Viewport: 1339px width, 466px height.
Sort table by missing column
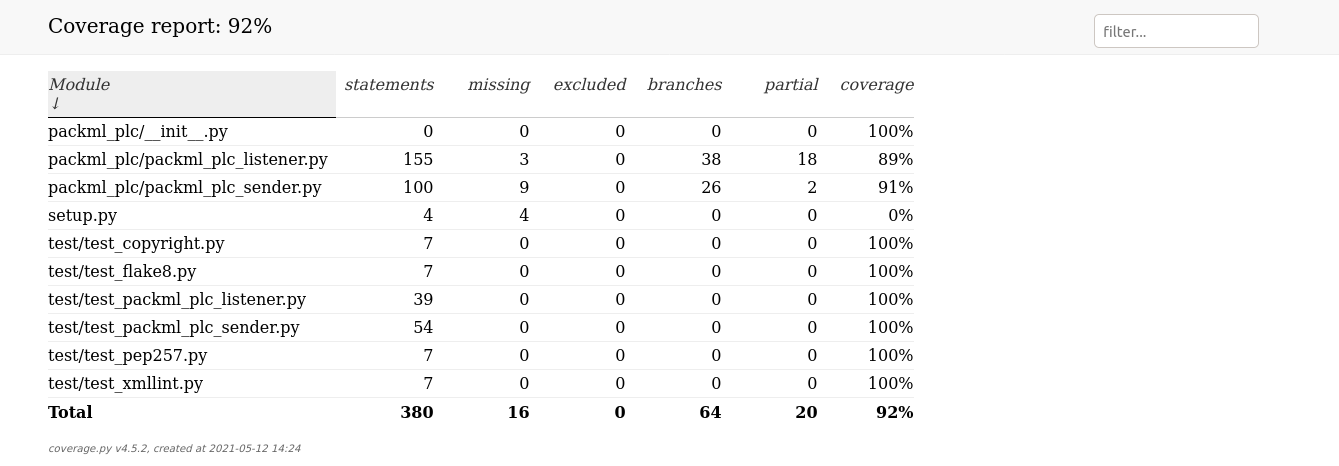498,85
